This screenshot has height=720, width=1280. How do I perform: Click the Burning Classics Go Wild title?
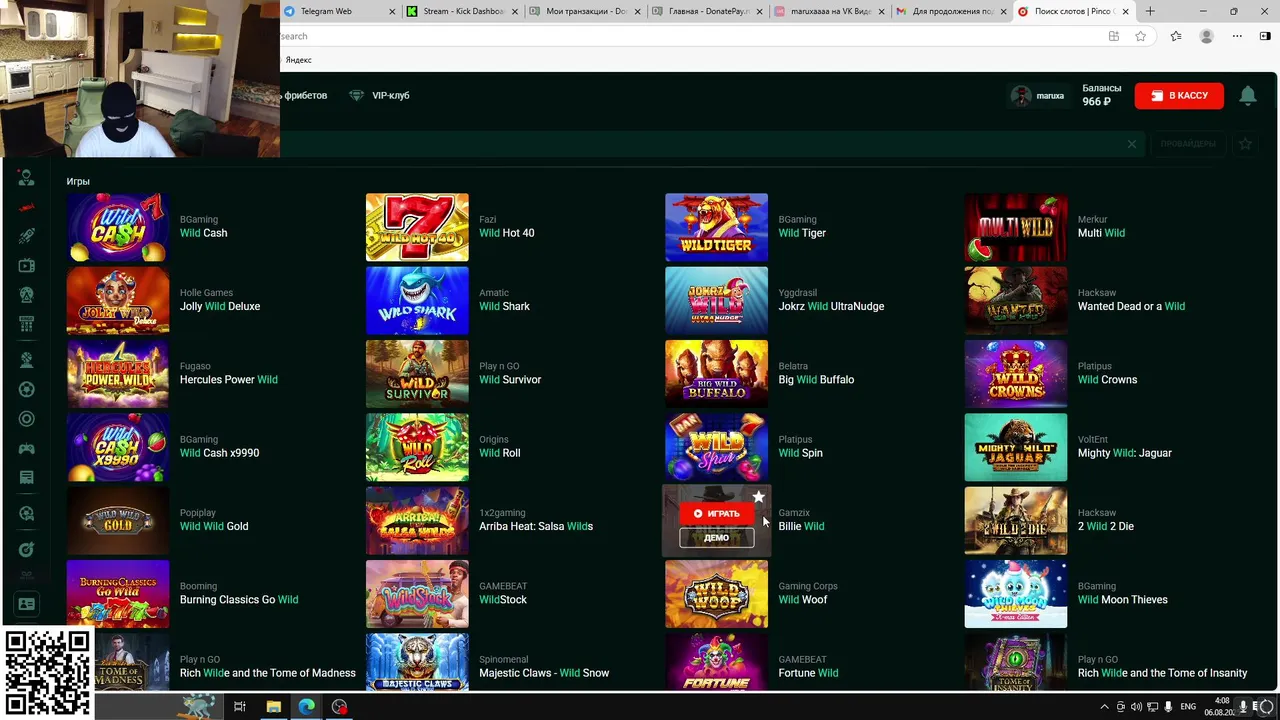pyautogui.click(x=239, y=600)
